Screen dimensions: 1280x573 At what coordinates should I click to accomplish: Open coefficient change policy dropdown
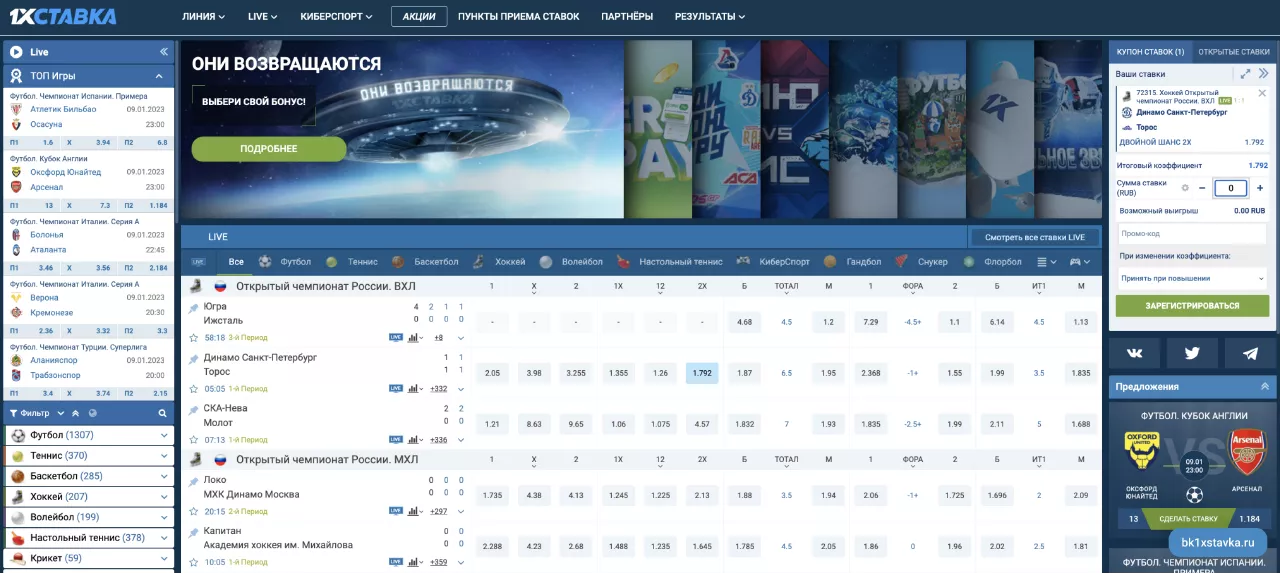pyautogui.click(x=1191, y=278)
